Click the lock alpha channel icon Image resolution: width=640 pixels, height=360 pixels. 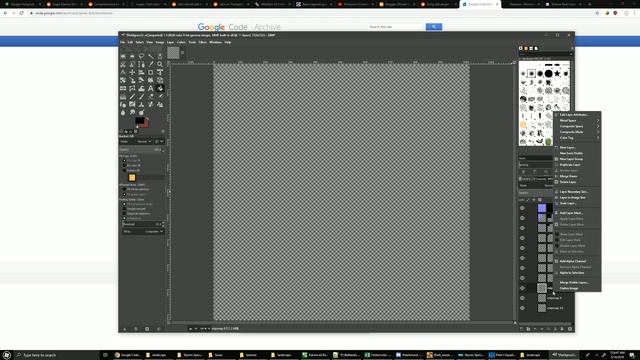pyautogui.click(x=540, y=200)
